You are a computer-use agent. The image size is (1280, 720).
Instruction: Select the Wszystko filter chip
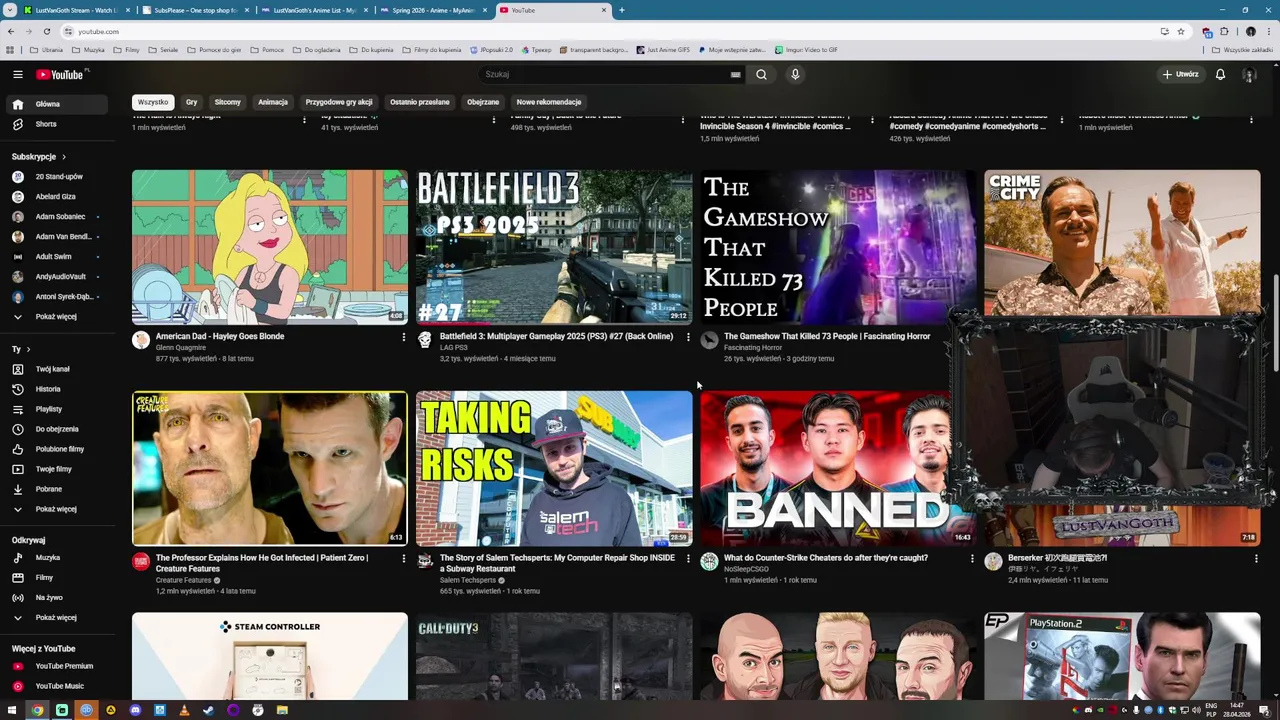pyautogui.click(x=153, y=102)
